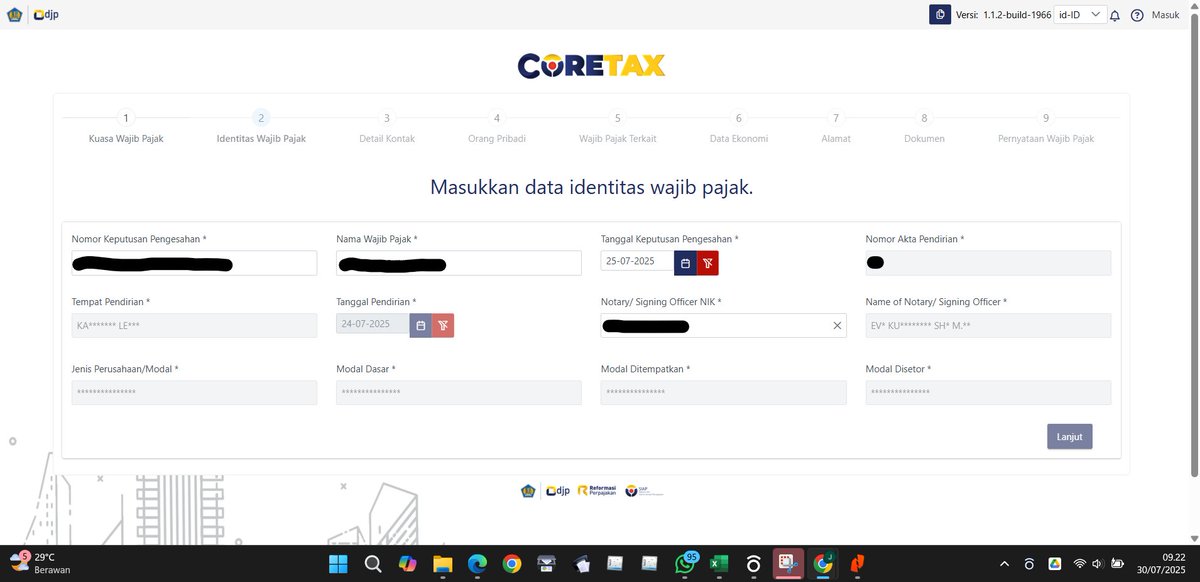
Task: Select step 9 Pernyataan Wajib Pajak
Action: pyautogui.click(x=1046, y=127)
